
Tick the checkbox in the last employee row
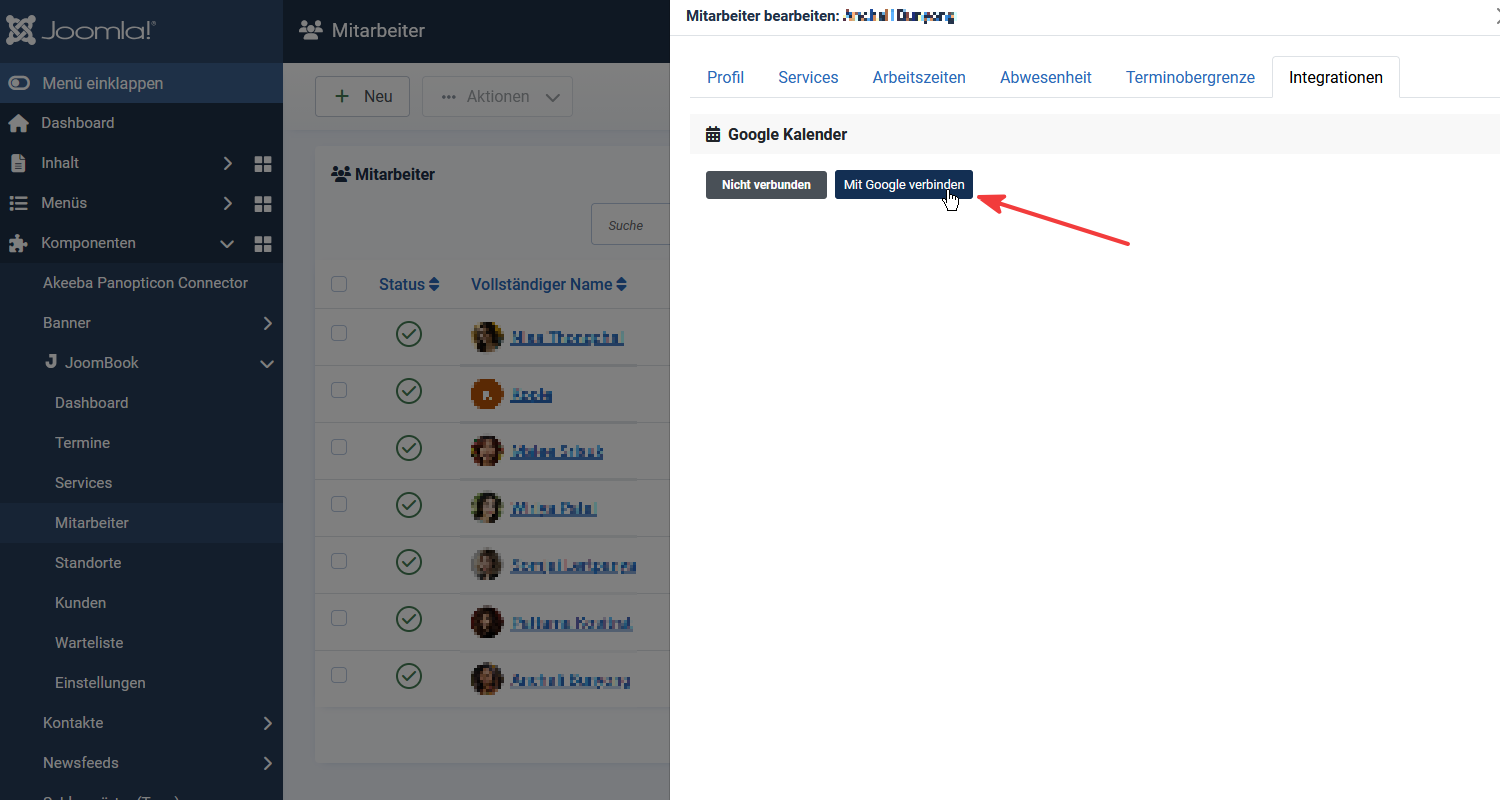point(339,675)
